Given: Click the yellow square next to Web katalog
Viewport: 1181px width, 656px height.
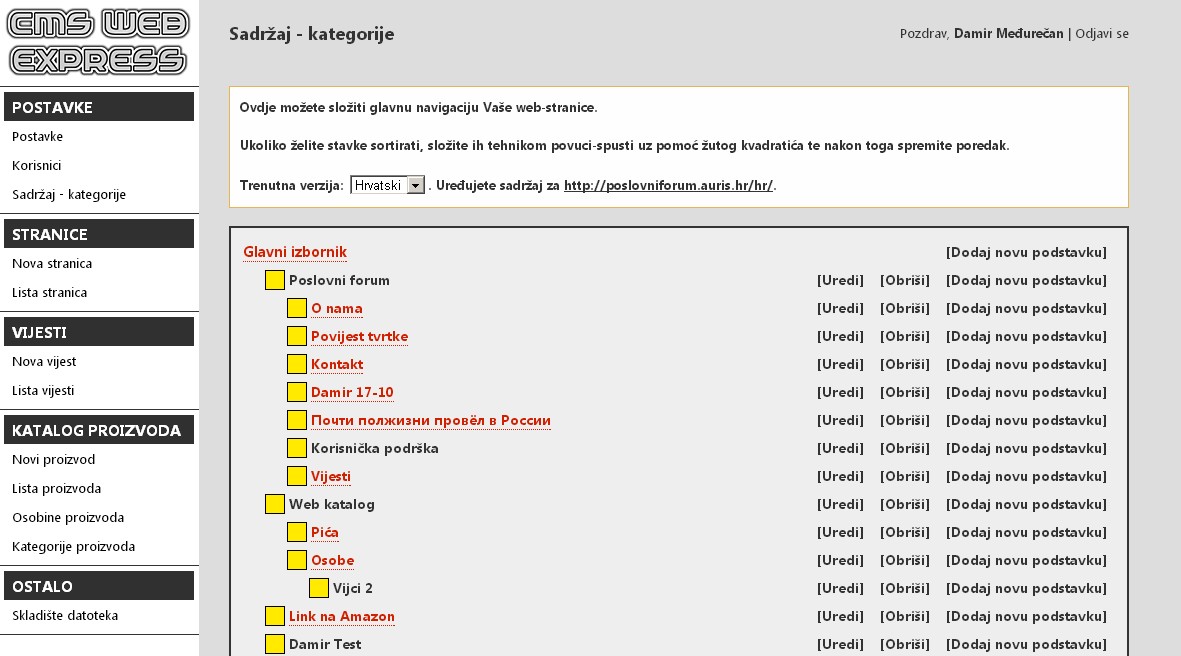Looking at the screenshot, I should point(274,504).
